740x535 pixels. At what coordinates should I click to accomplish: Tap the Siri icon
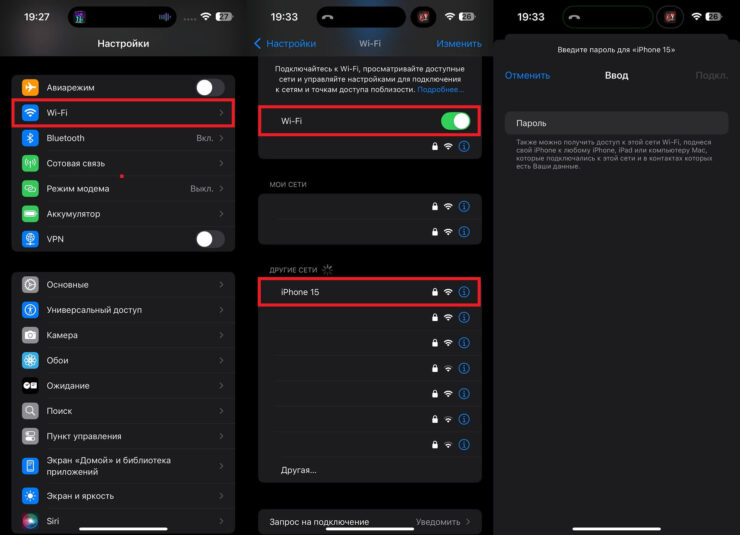pyautogui.click(x=30, y=521)
